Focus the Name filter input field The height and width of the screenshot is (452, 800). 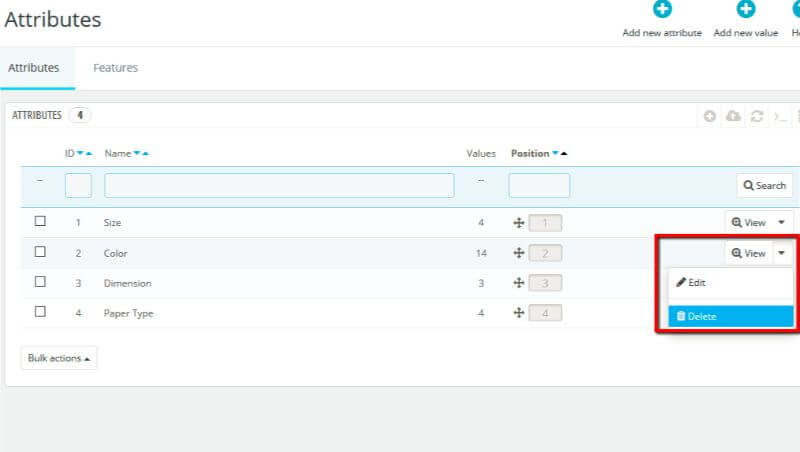[279, 185]
